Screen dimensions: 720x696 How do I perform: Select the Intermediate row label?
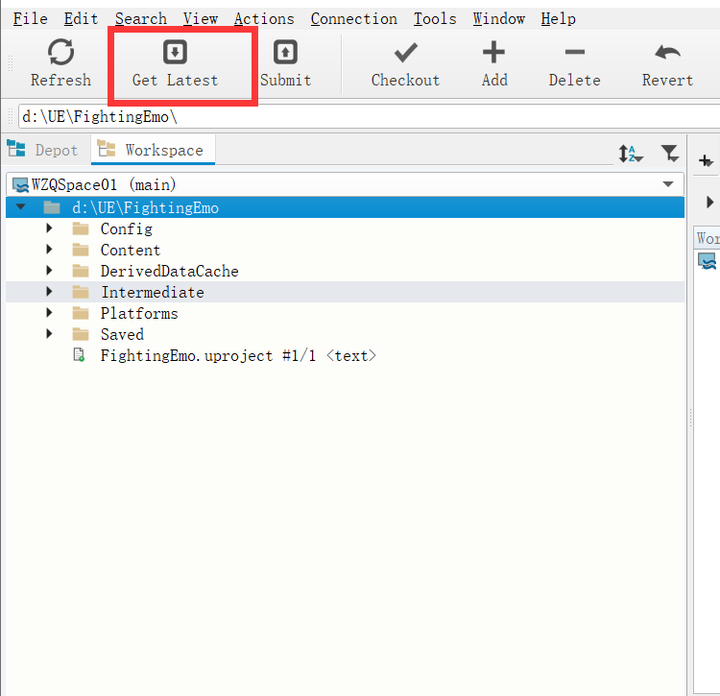(152, 292)
